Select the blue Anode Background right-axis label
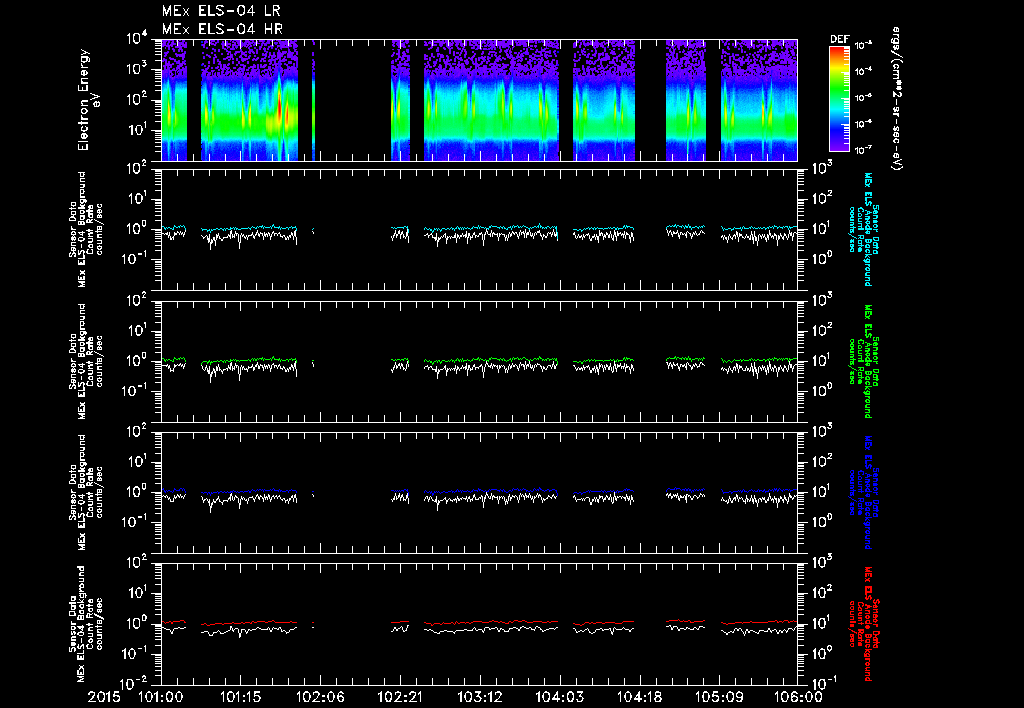This screenshot has width=1024, height=708. tap(864, 492)
